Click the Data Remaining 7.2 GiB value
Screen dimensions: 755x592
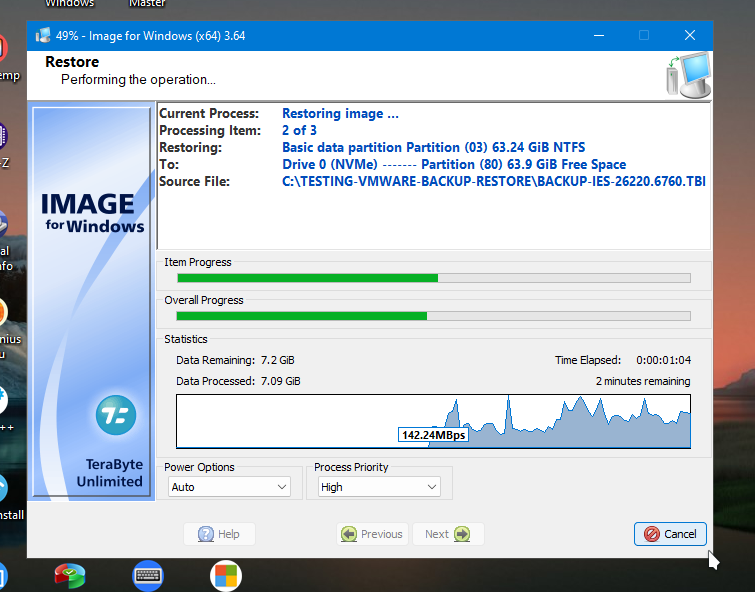277,360
